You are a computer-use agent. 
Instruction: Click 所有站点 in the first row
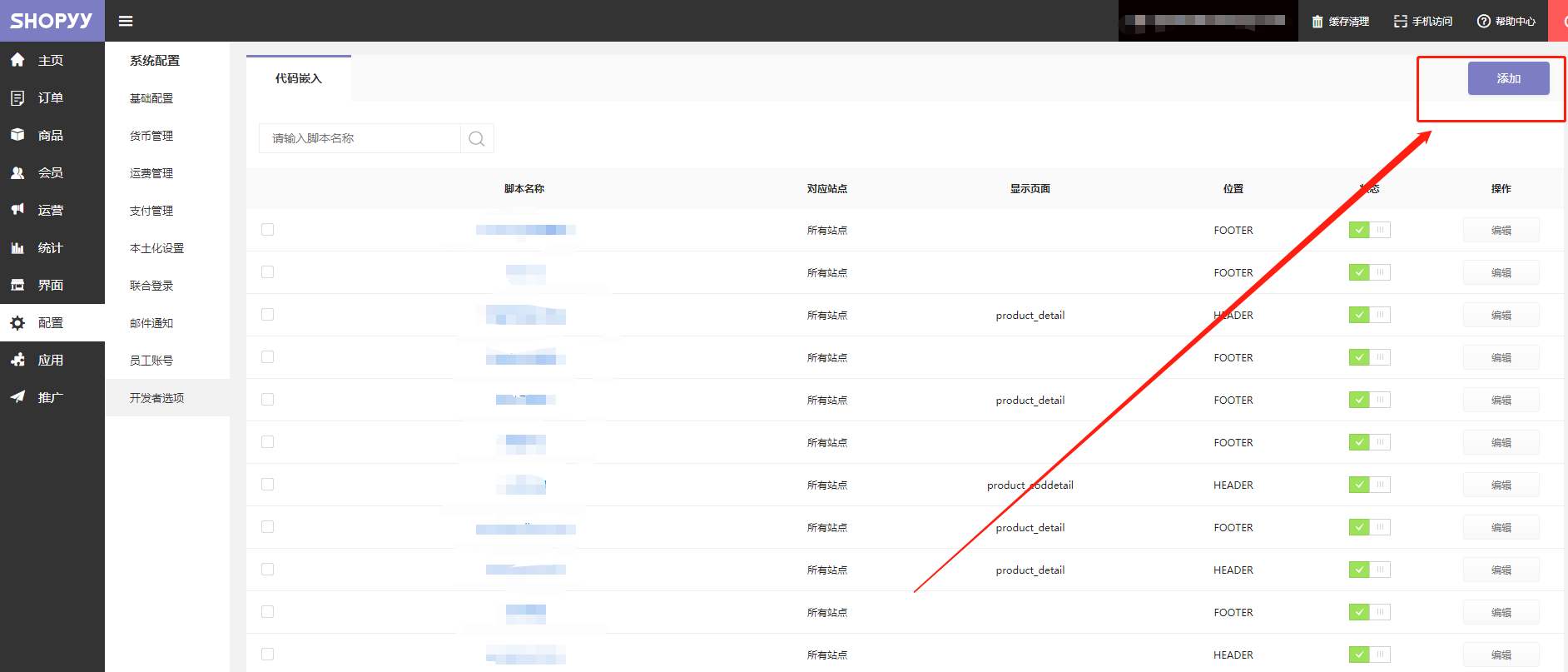(827, 231)
